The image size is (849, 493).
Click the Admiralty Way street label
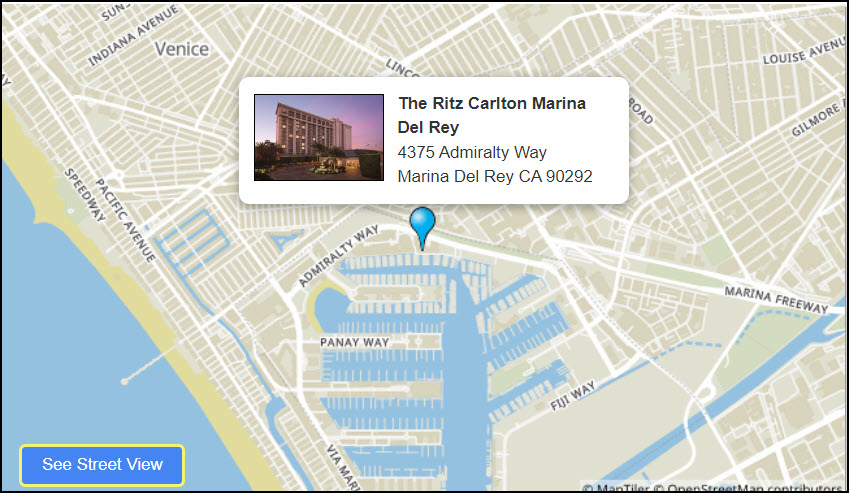click(x=338, y=256)
